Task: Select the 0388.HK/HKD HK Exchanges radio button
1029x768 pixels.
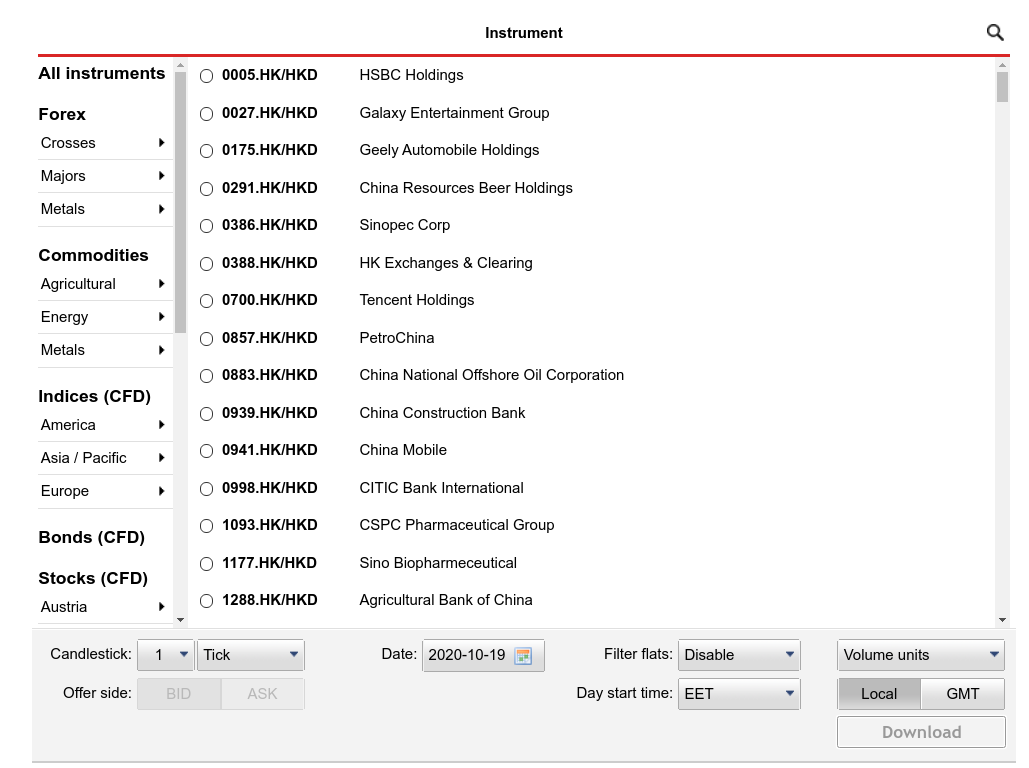Action: (x=207, y=264)
